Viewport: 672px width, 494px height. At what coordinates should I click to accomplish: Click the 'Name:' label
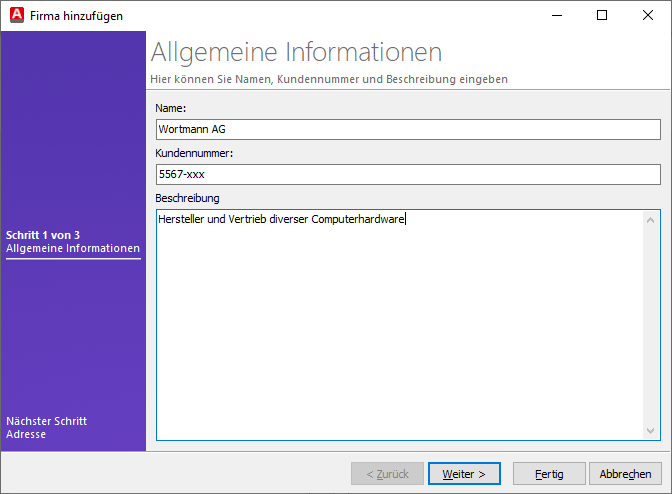[x=171, y=108]
